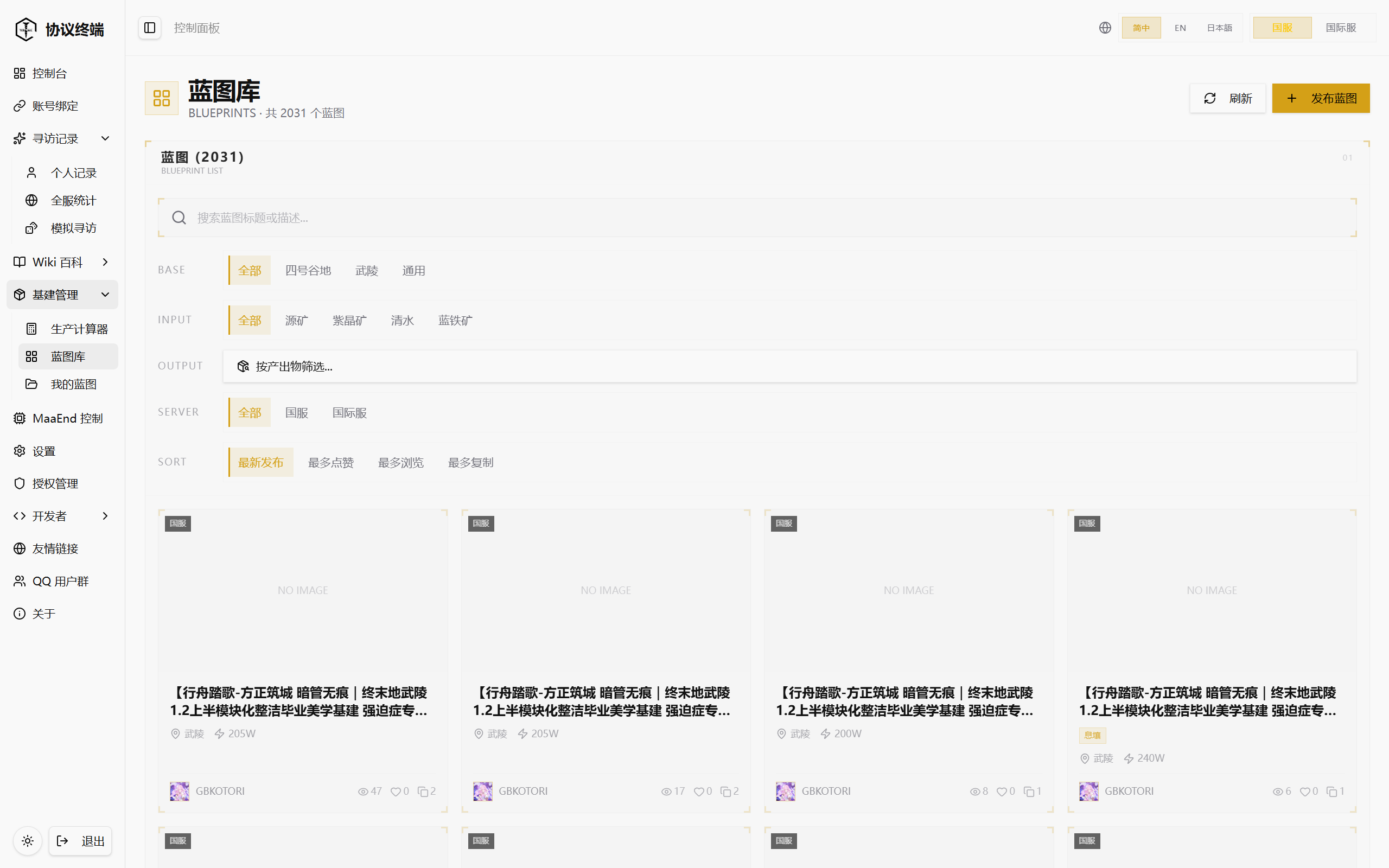Click the blueprint search input field

tap(757, 218)
